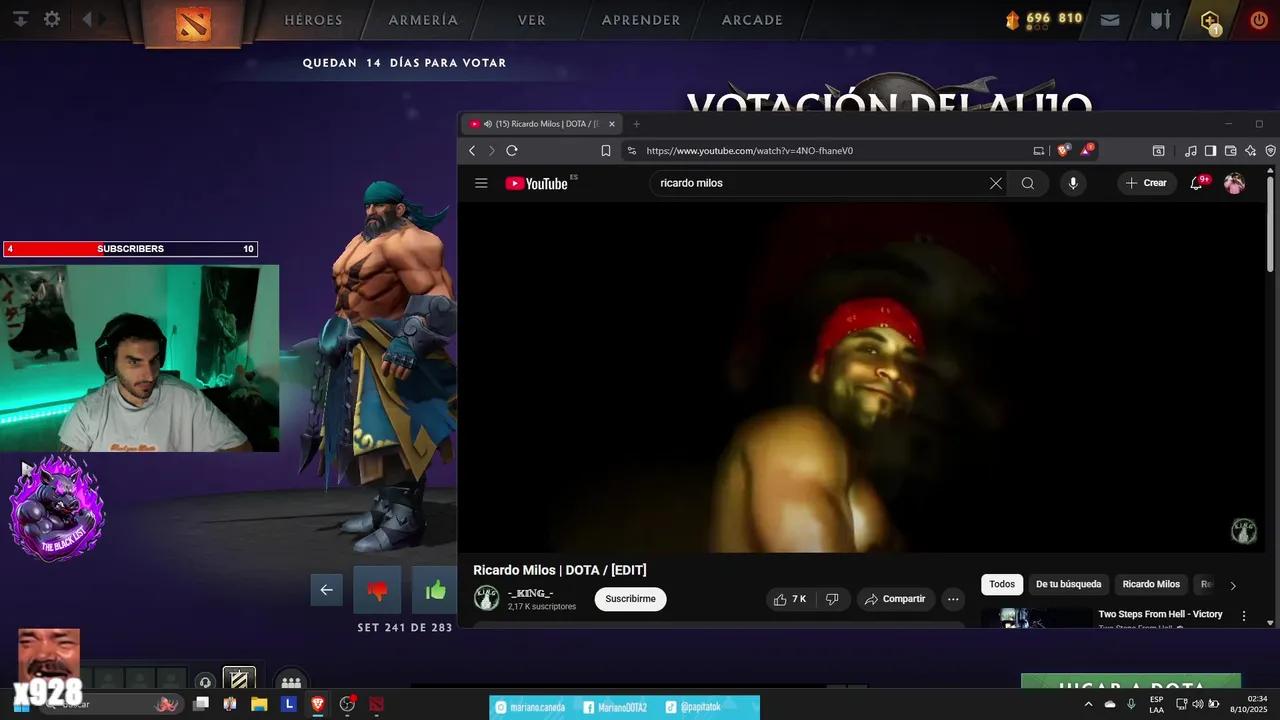Open the HÉROES tab in Dota
The width and height of the screenshot is (1280, 720).
[x=313, y=20]
